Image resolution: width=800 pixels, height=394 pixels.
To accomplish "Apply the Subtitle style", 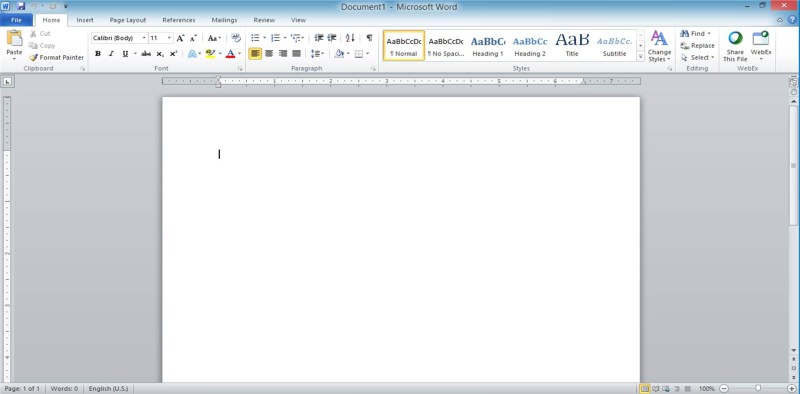I will coord(614,46).
